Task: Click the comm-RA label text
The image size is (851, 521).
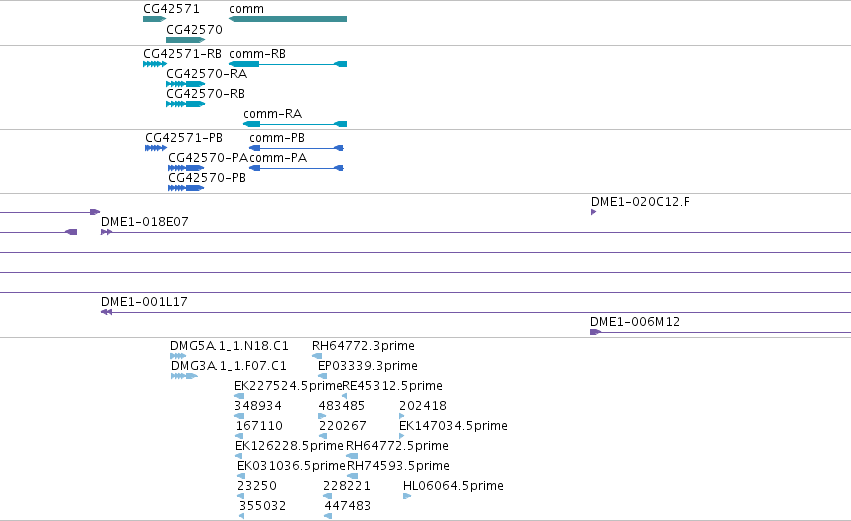Action: coord(272,114)
